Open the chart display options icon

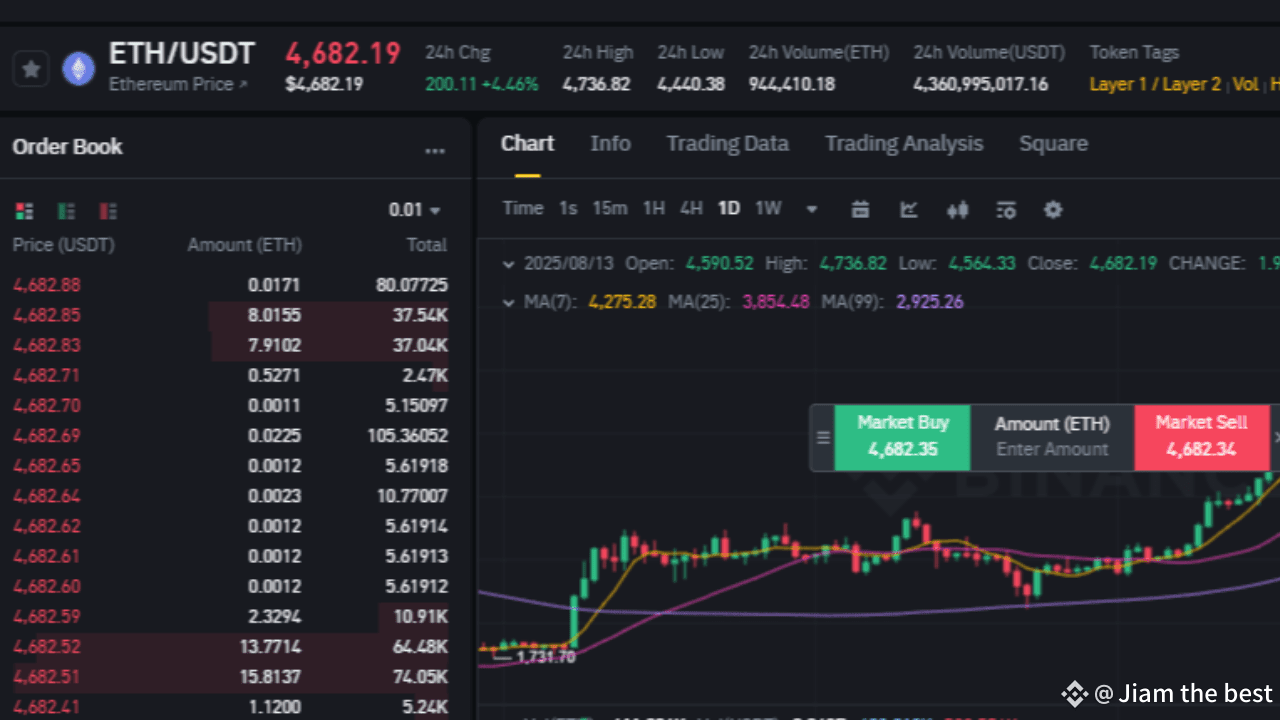point(1006,209)
